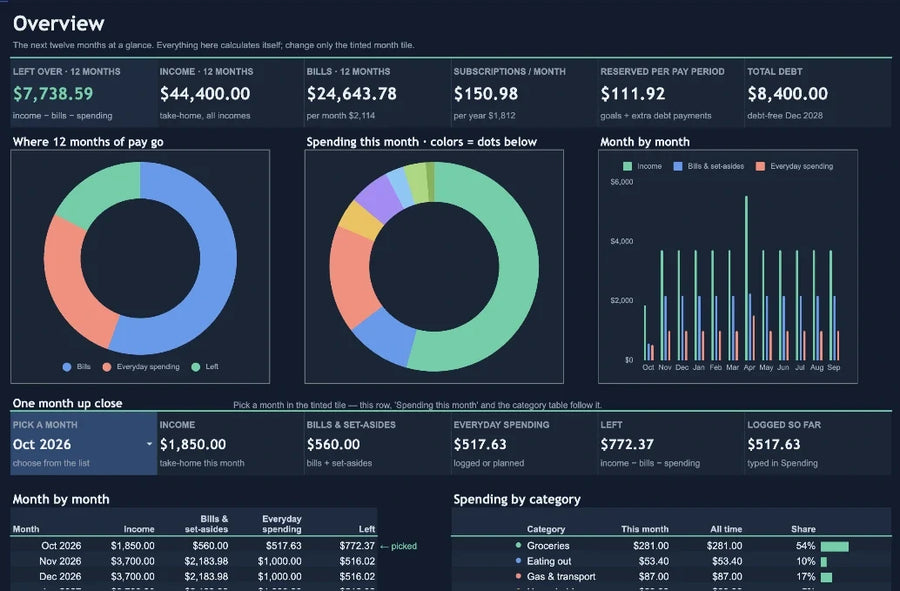Click the Gas & transport category row
This screenshot has width=900, height=591.
(x=672, y=577)
